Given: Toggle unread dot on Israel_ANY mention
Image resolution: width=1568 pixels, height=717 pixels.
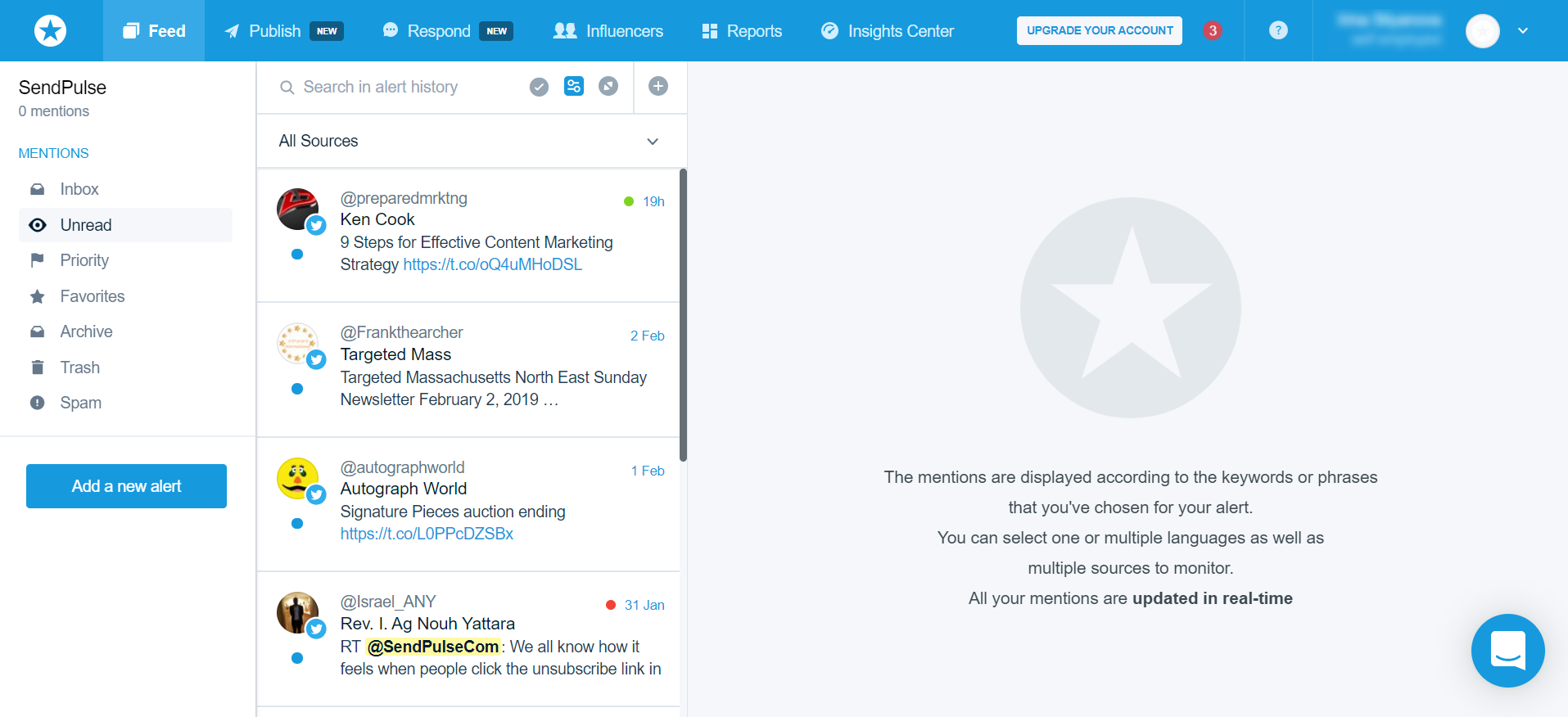Looking at the screenshot, I should point(297,658).
